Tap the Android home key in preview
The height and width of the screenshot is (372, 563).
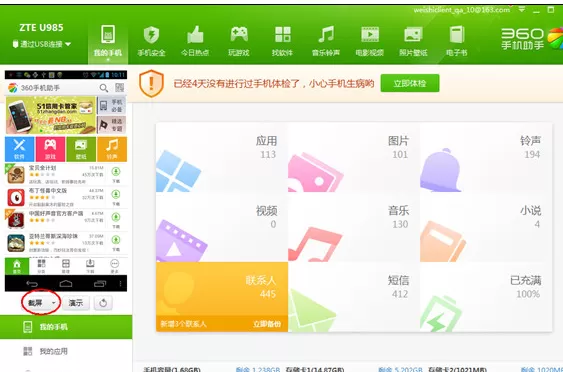click(x=66, y=284)
